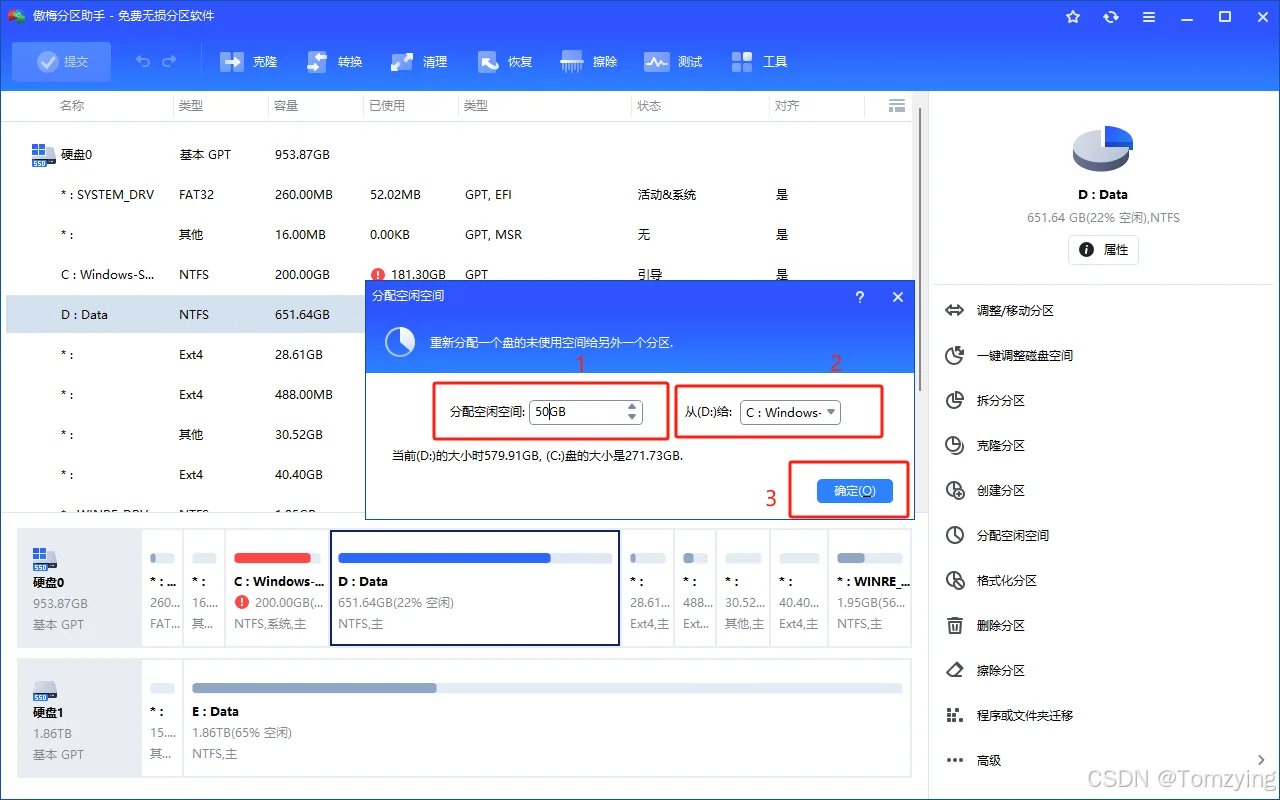Open the 工具 tools menu

point(759,62)
